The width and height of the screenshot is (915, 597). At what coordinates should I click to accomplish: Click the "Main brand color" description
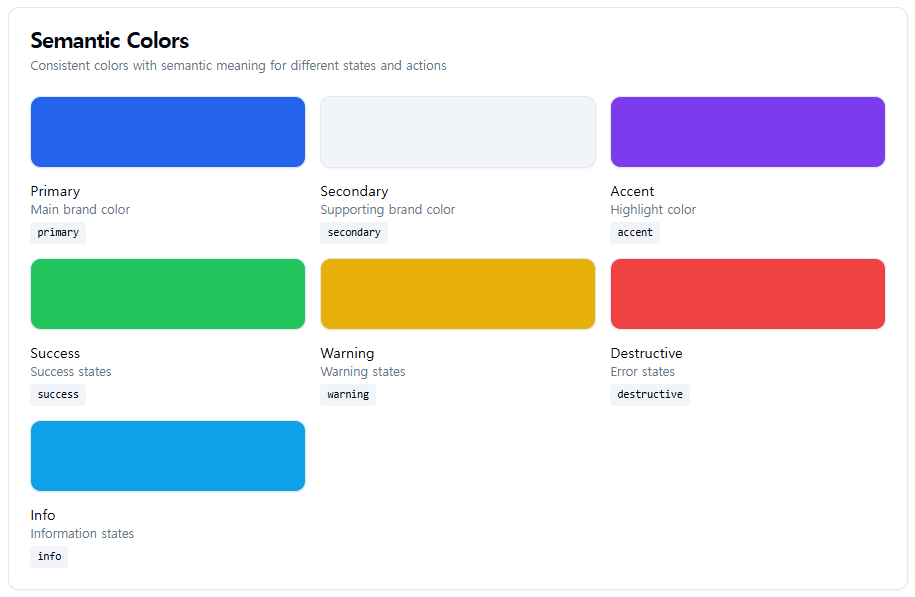click(x=80, y=210)
